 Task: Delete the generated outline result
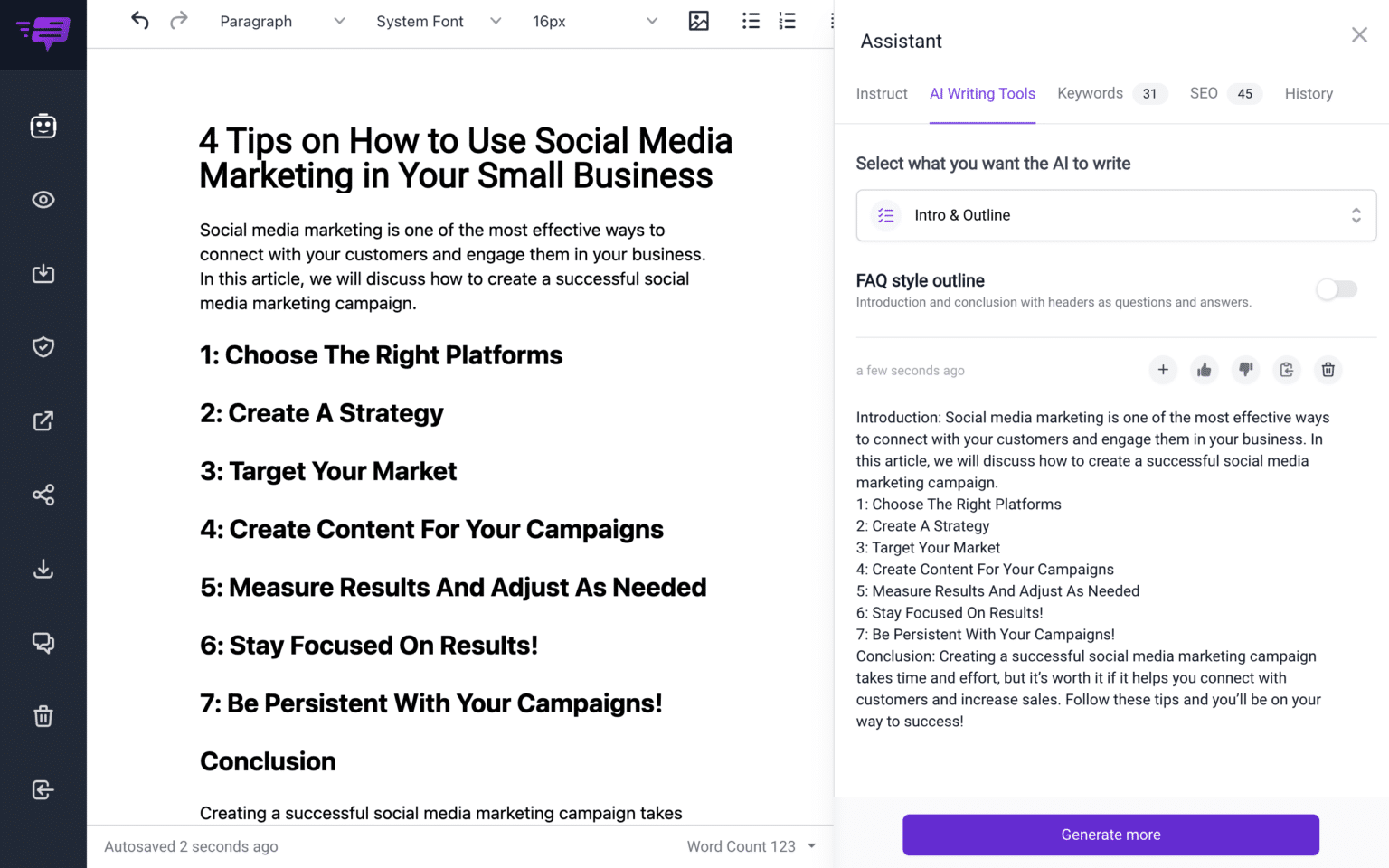pyautogui.click(x=1328, y=370)
